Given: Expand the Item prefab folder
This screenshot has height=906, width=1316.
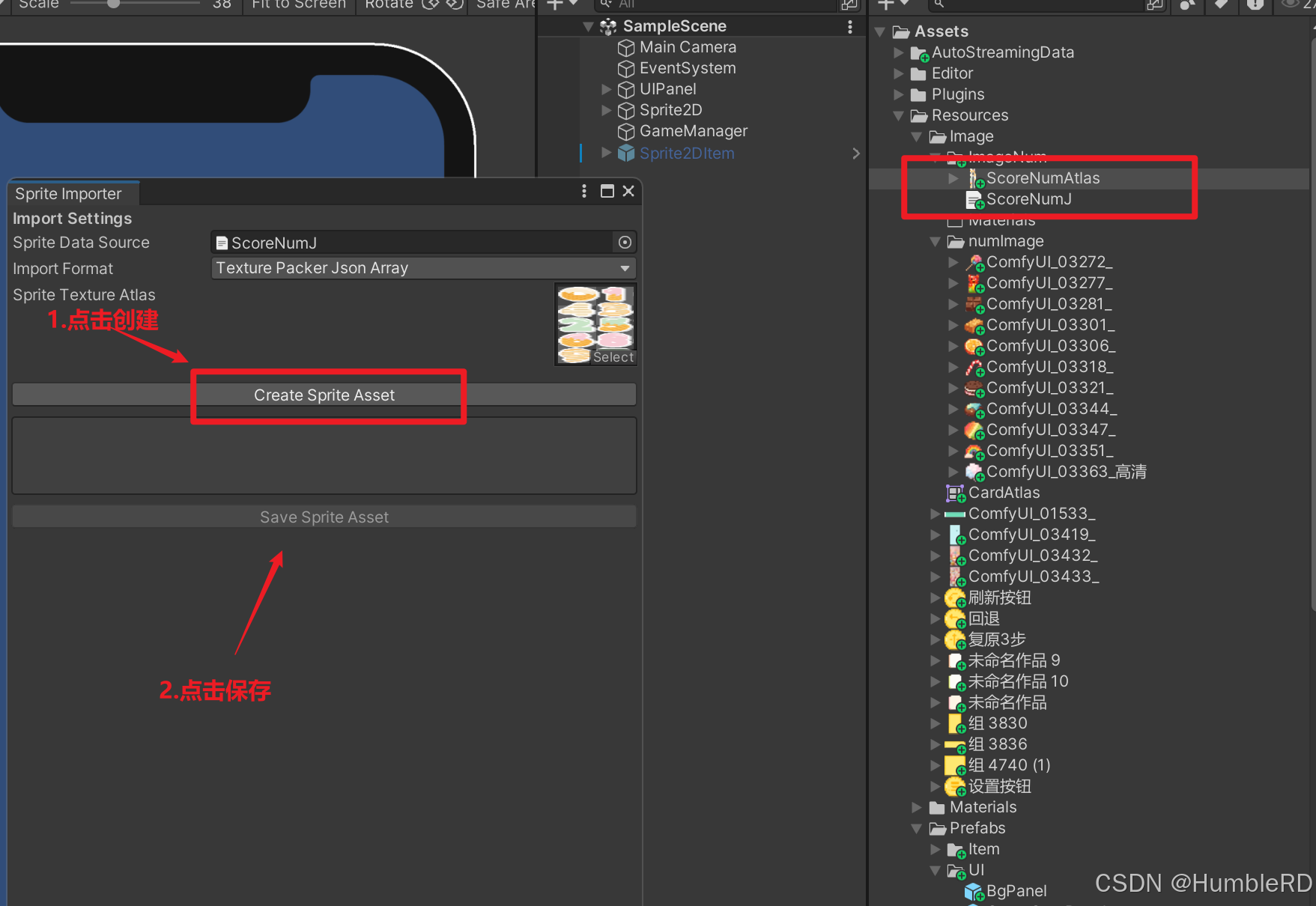Looking at the screenshot, I should pos(935,849).
